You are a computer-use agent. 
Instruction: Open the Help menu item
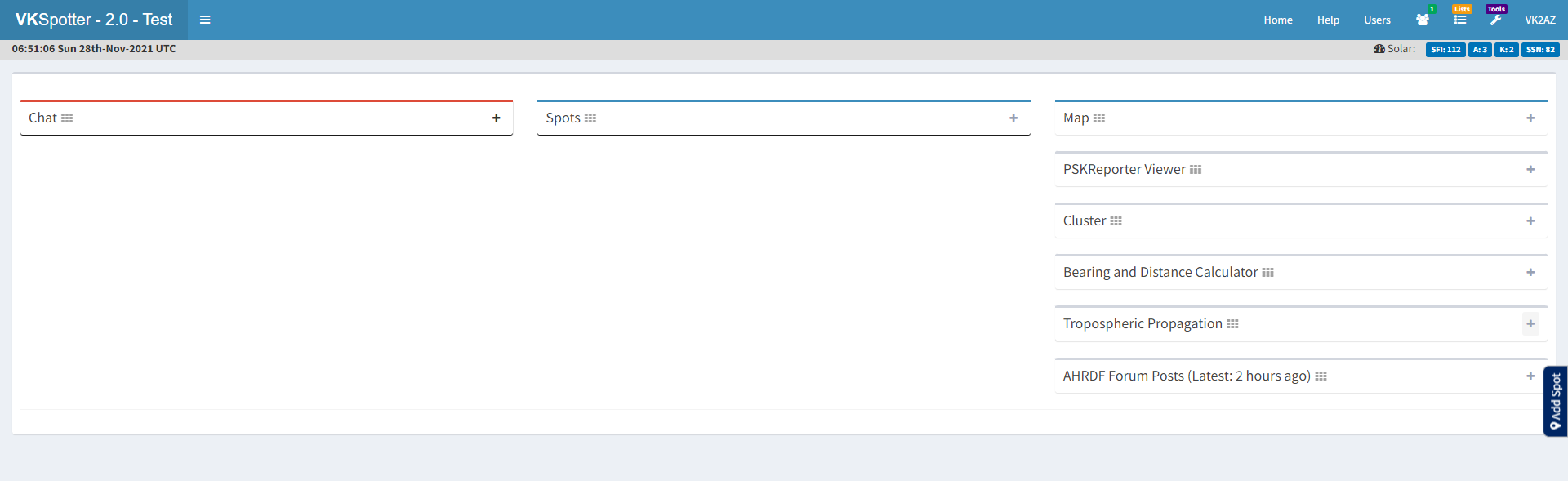click(x=1328, y=20)
